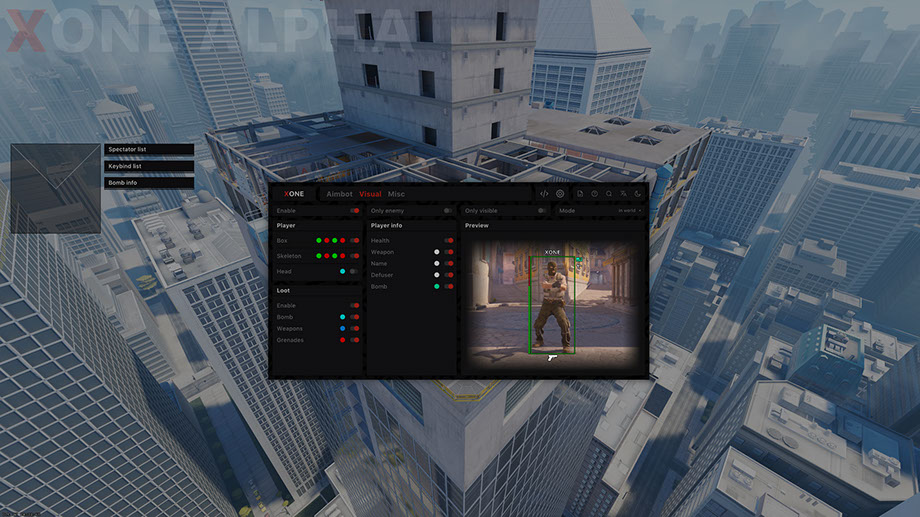Open the code/script icon in header

pos(544,194)
